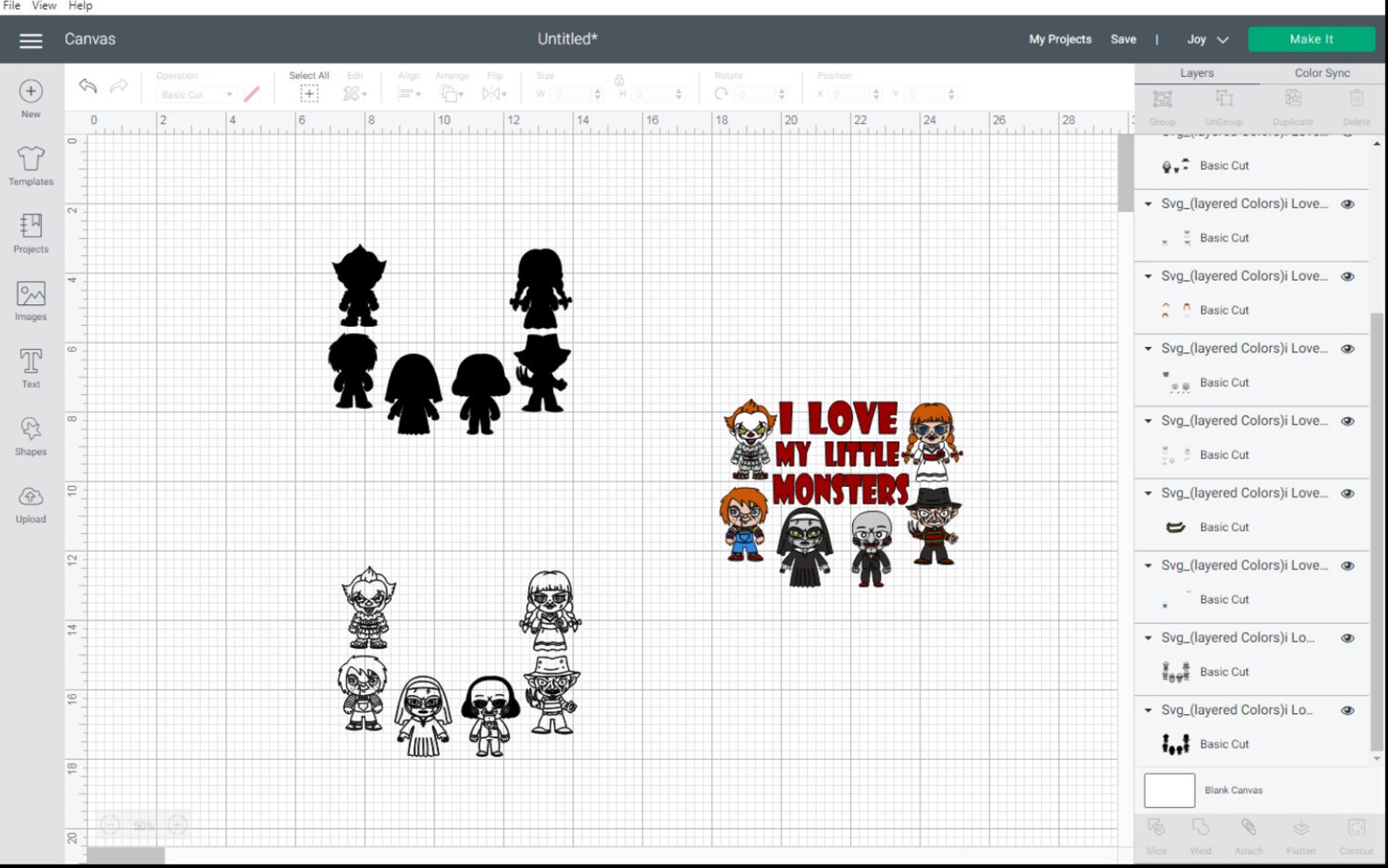Open the View menu
This screenshot has width=1388, height=868.
click(44, 6)
